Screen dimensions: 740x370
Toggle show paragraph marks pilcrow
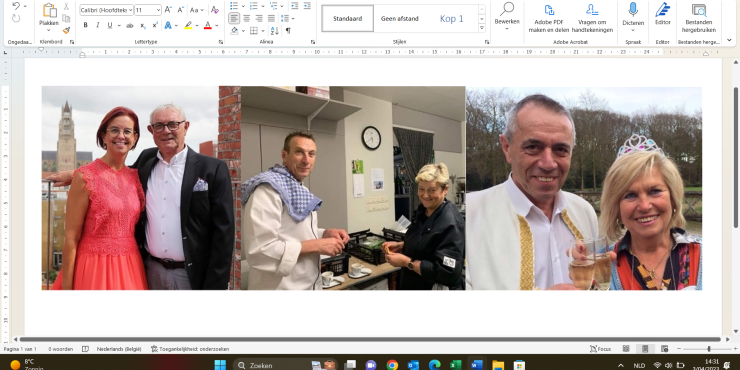288,31
